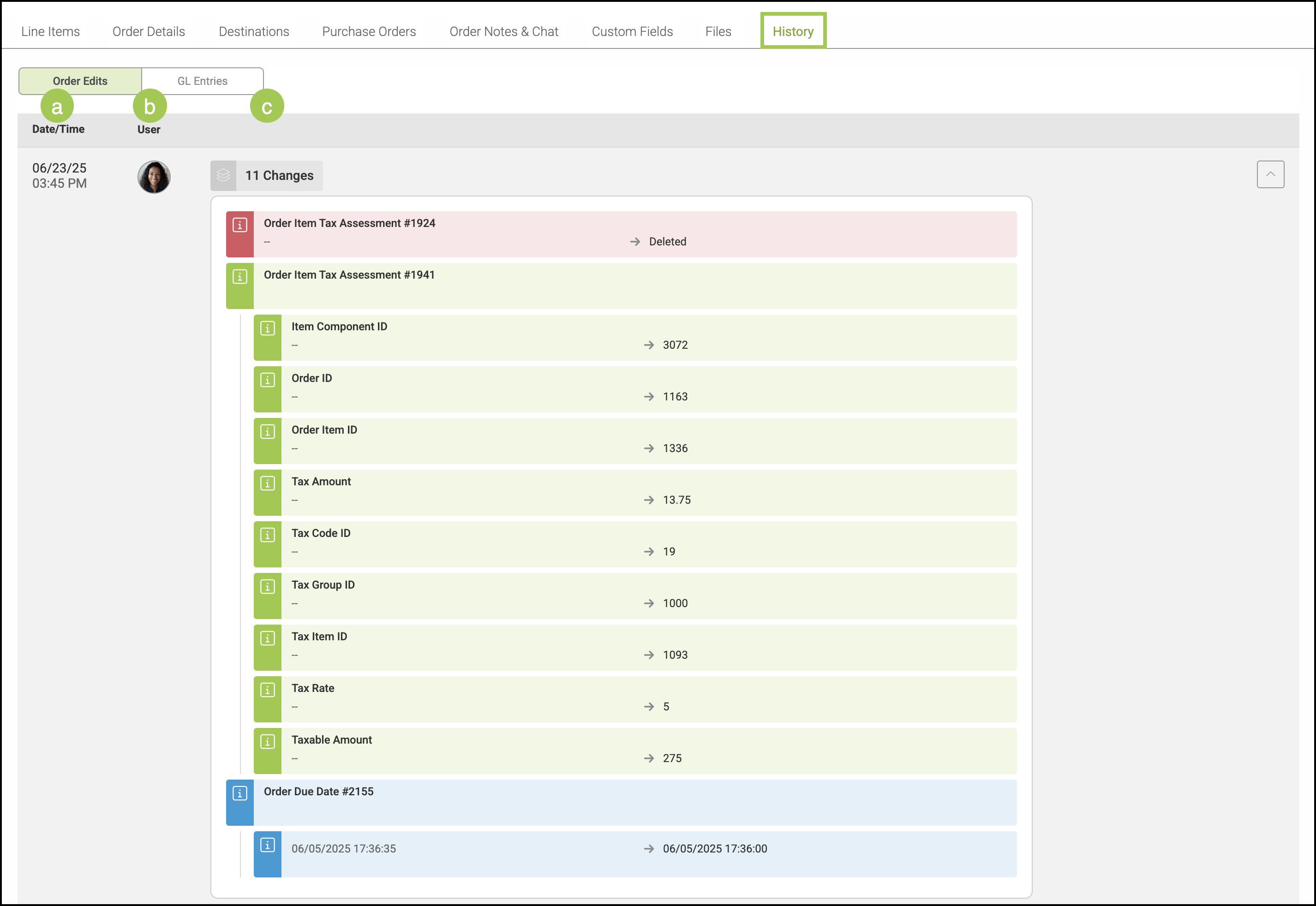This screenshot has width=1316, height=906.
Task: Click the Date/Time column header
Action: click(59, 130)
